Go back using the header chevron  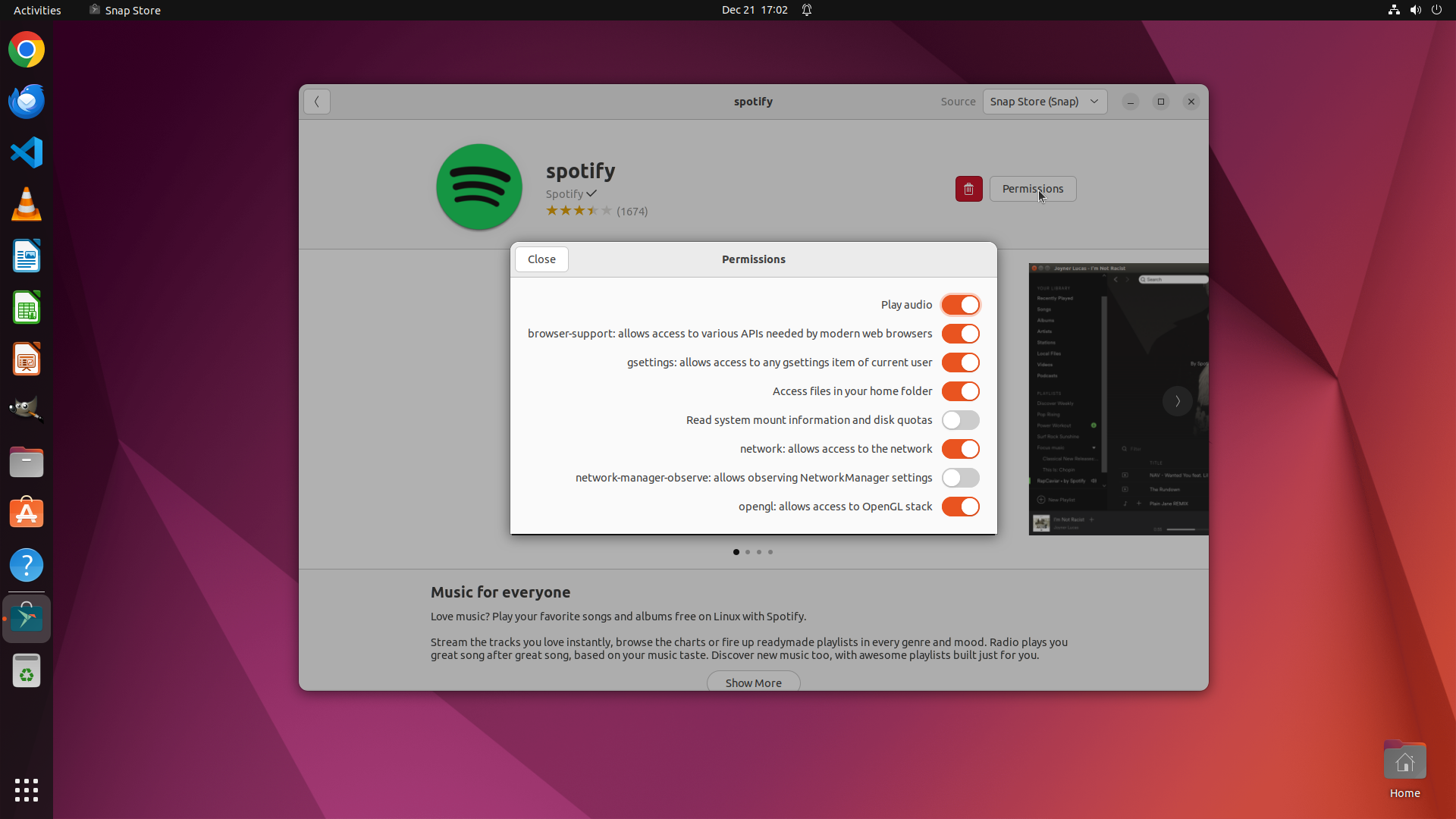click(x=317, y=102)
